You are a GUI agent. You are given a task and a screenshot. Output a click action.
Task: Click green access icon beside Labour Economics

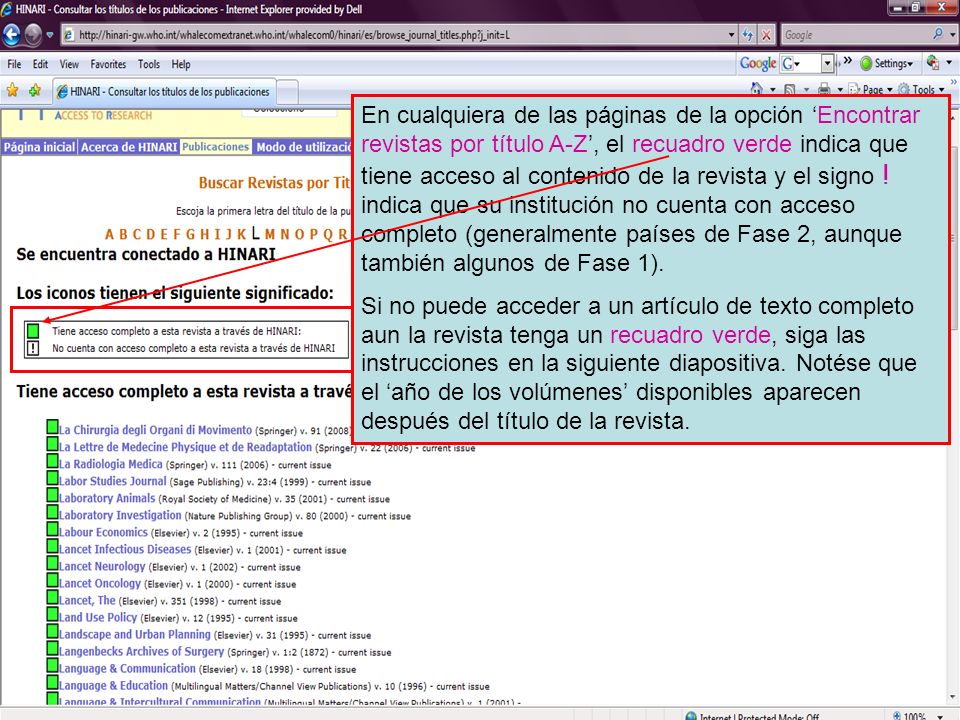coord(53,531)
